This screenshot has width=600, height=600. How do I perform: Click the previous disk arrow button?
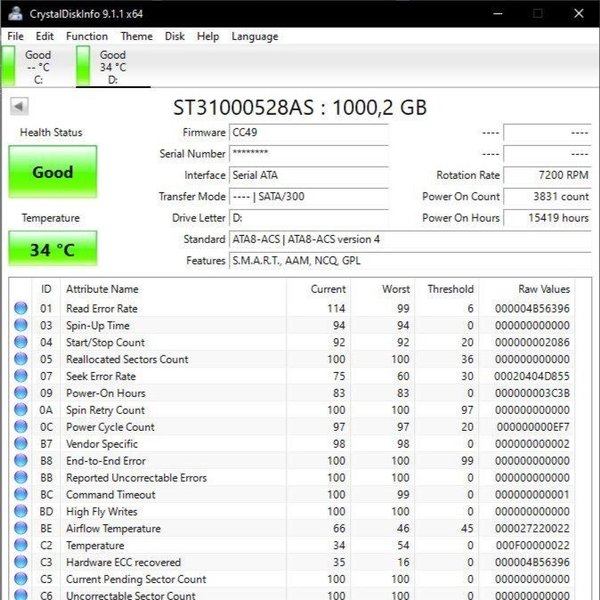click(20, 107)
